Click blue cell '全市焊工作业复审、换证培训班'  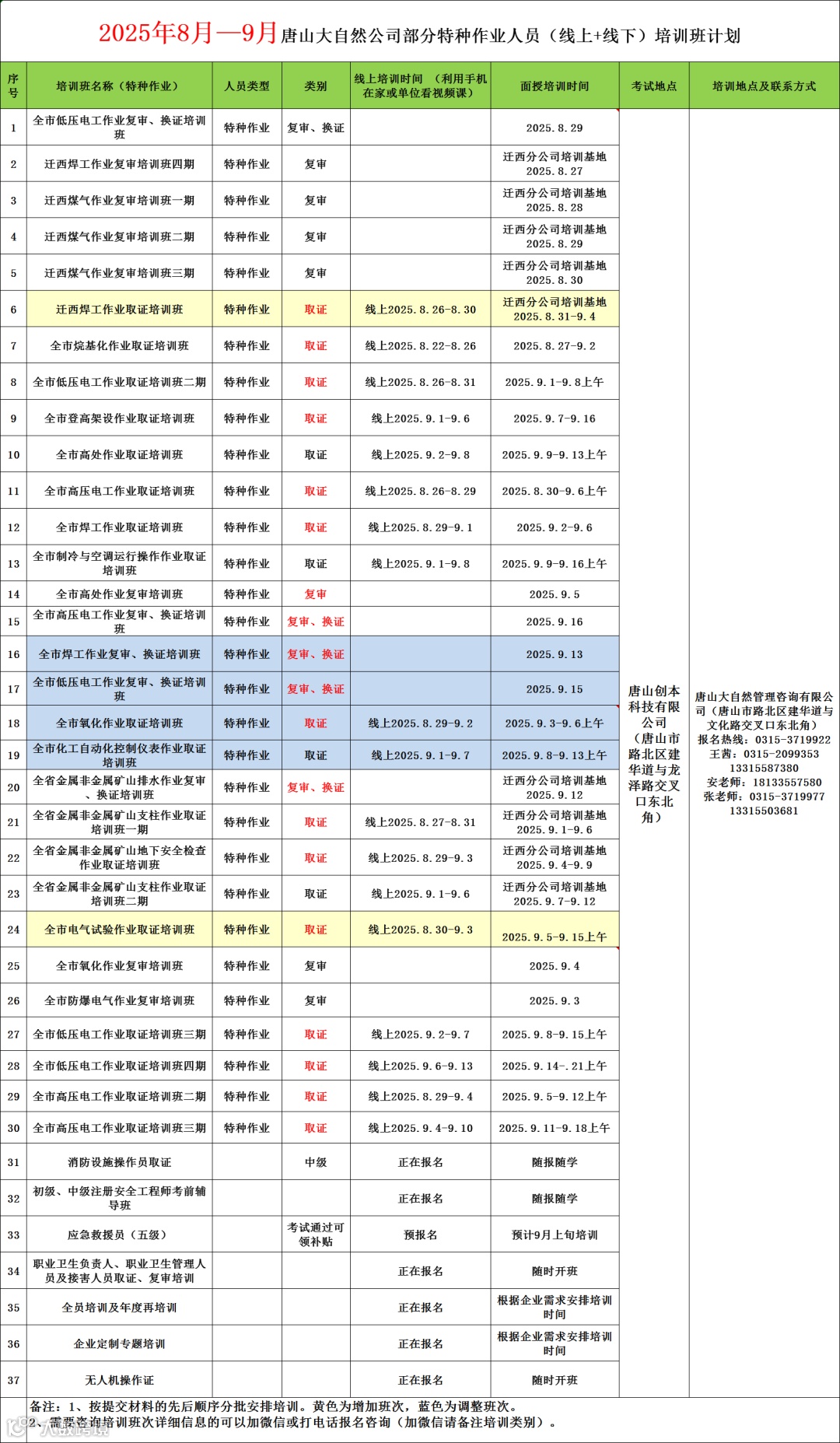pyautogui.click(x=119, y=654)
